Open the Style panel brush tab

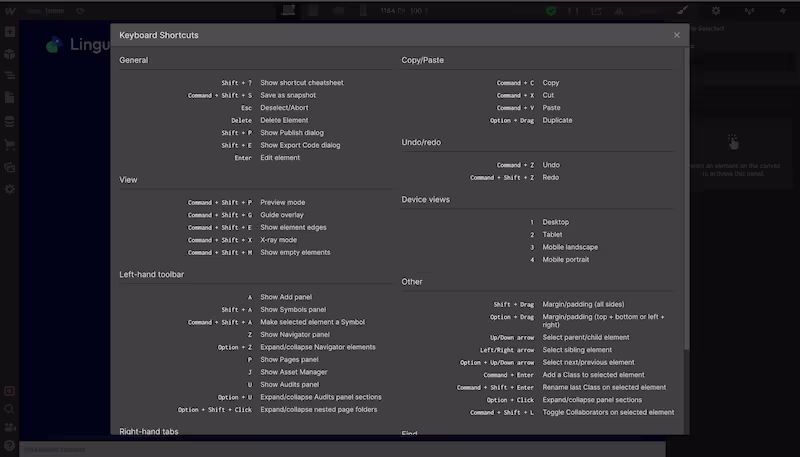(682, 11)
